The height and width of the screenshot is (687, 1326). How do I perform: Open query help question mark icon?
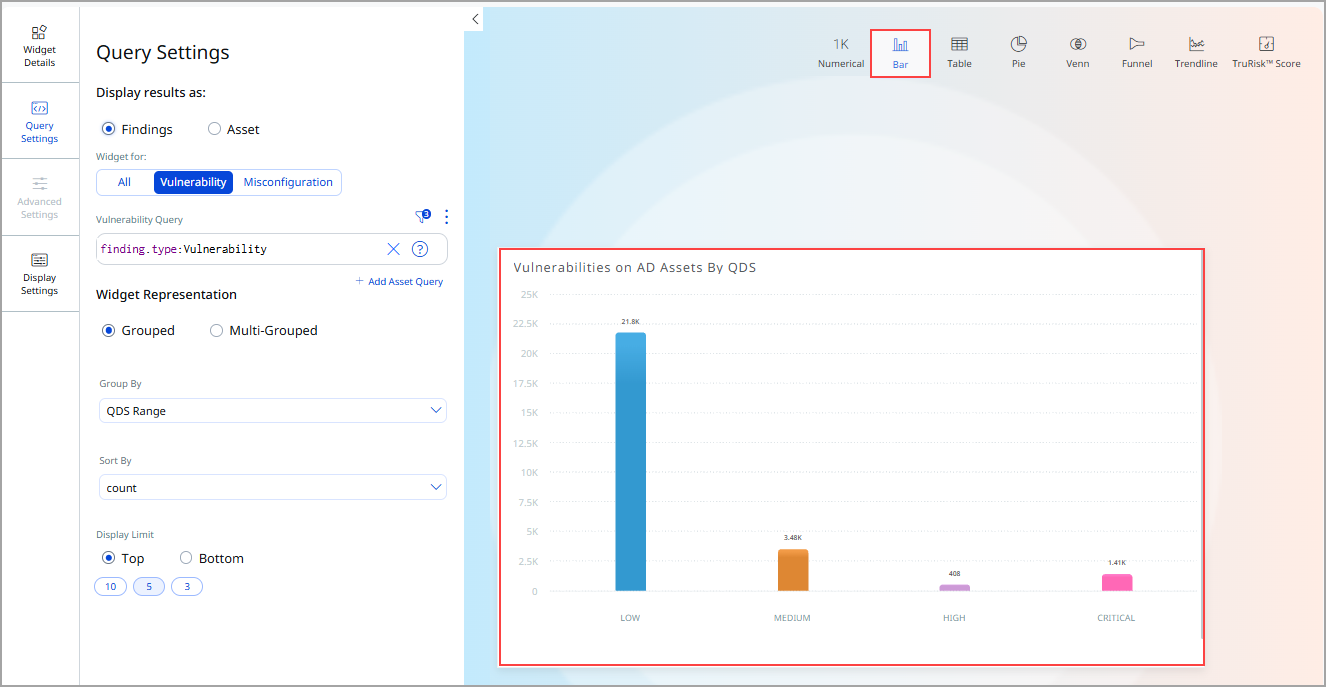coord(420,249)
